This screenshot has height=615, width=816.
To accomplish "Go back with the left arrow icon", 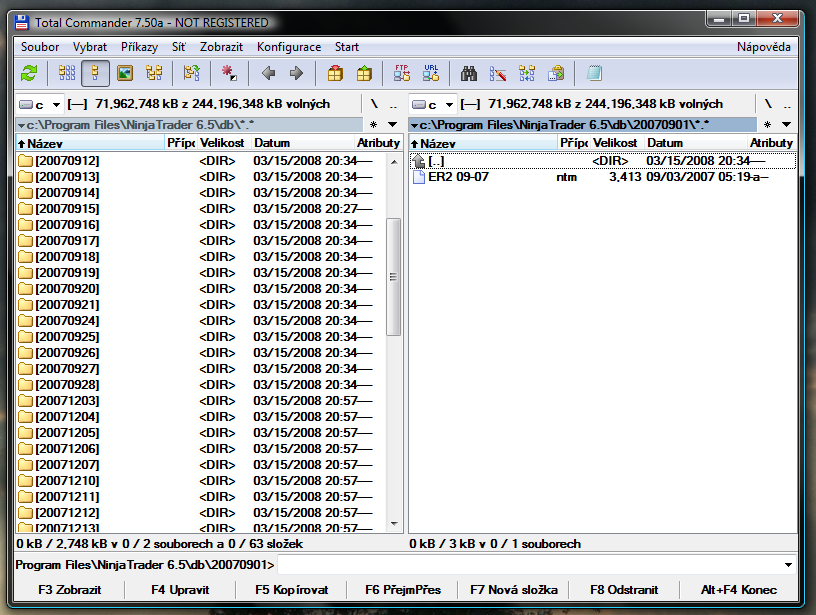I will 268,73.
